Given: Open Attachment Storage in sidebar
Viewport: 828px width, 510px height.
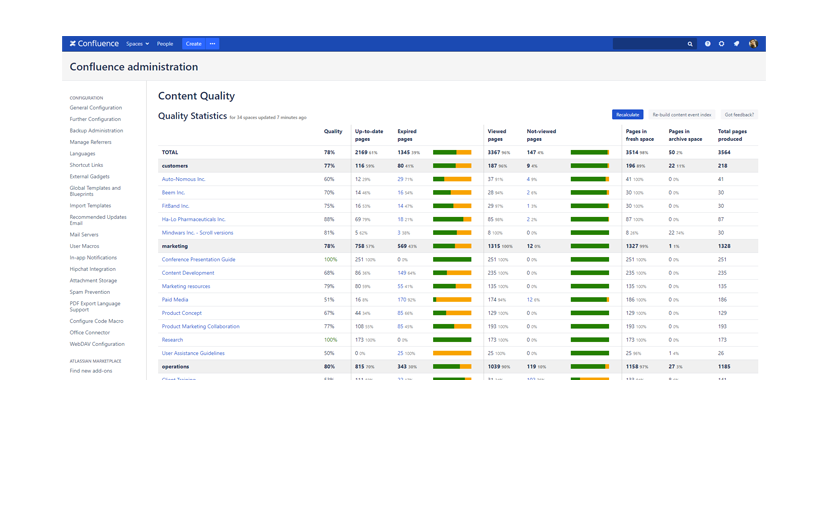Looking at the screenshot, I should (93, 280).
